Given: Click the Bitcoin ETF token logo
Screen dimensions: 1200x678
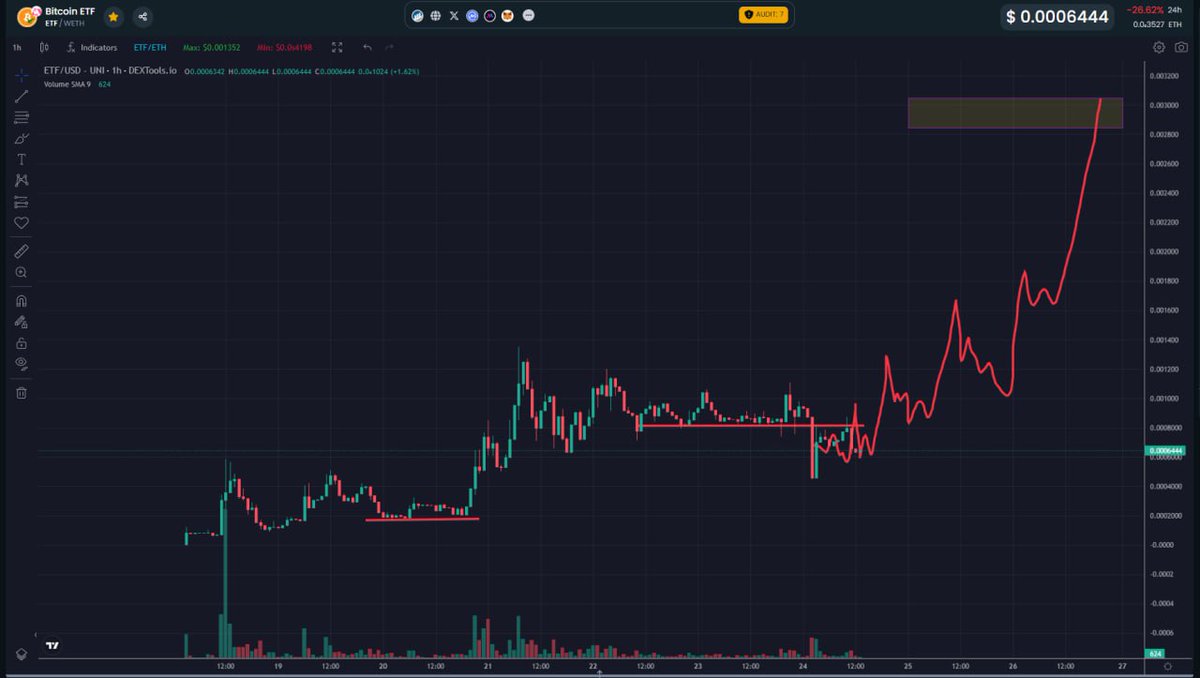Looking at the screenshot, I should [x=27, y=16].
